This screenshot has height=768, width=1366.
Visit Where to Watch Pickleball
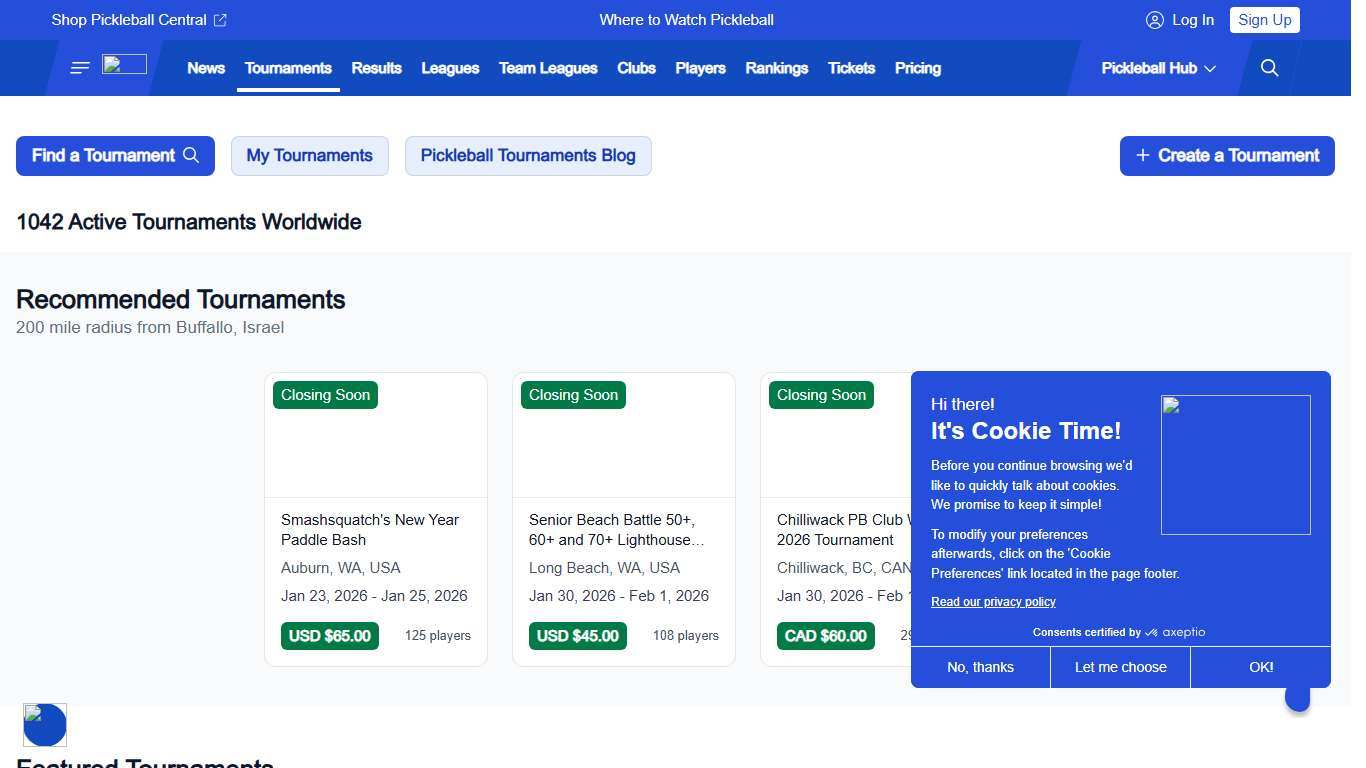[686, 19]
